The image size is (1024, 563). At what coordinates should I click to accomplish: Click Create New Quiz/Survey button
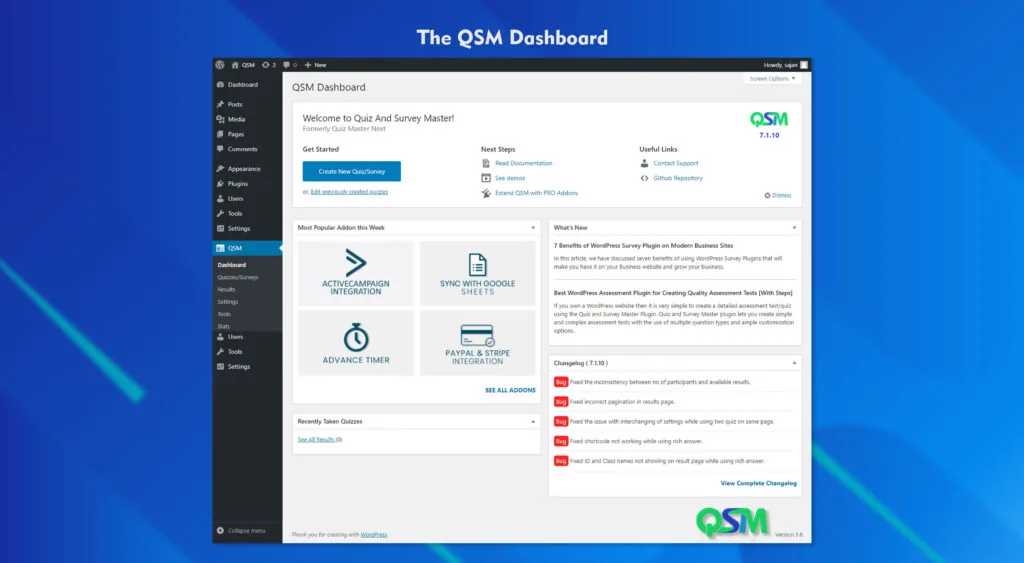click(x=351, y=171)
